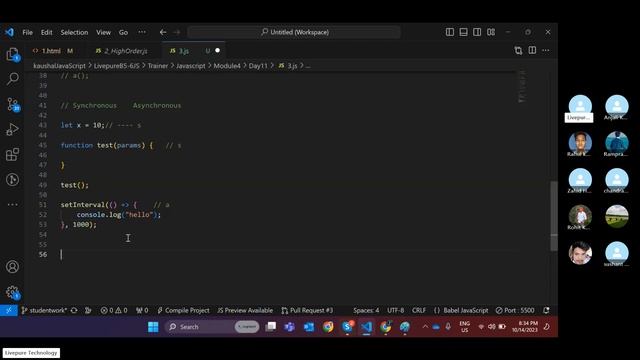The height and width of the screenshot is (360, 640).
Task: Select Module4 breadcrumb segment
Action: pyautogui.click(x=227, y=66)
